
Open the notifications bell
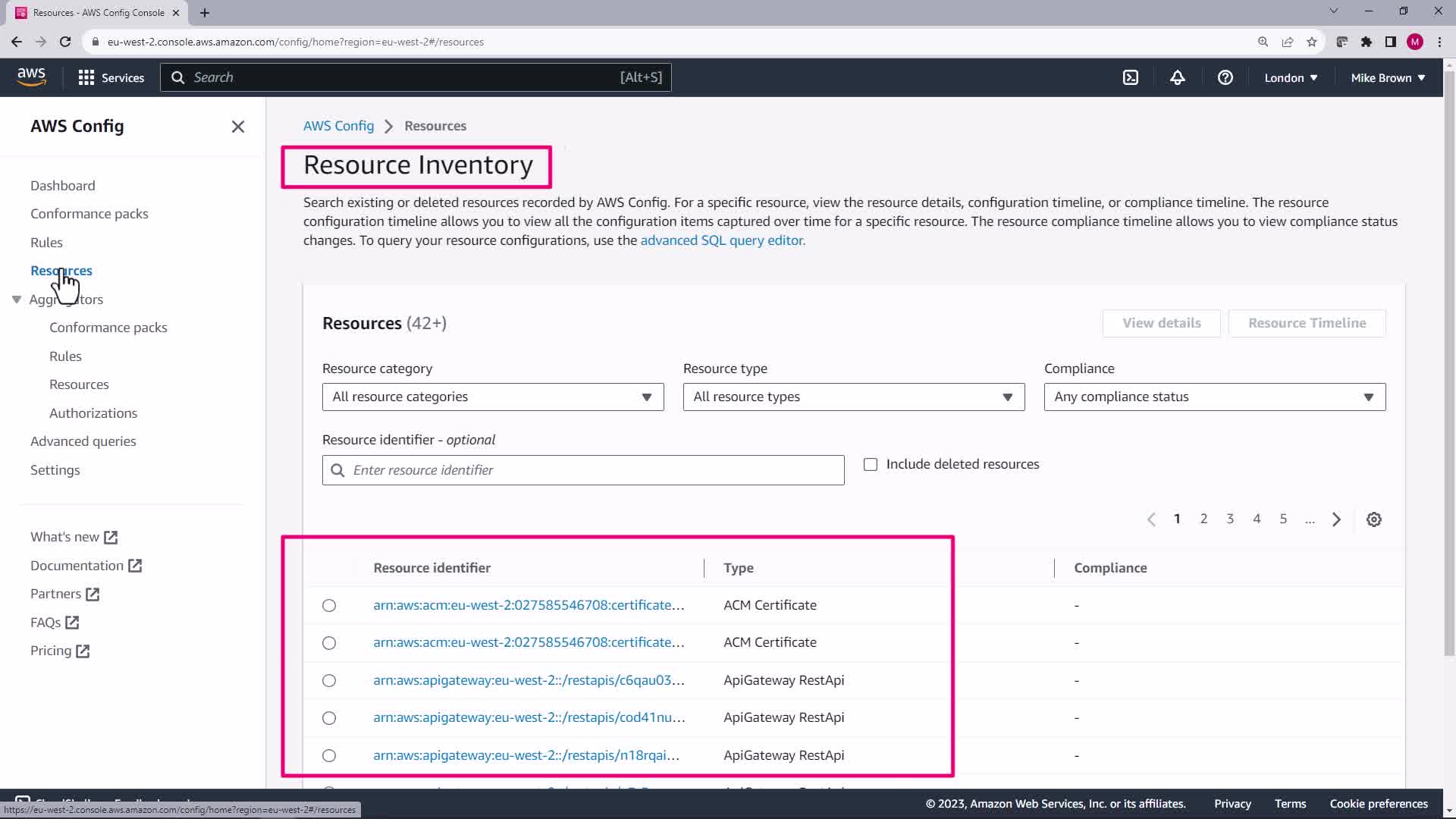[1177, 77]
